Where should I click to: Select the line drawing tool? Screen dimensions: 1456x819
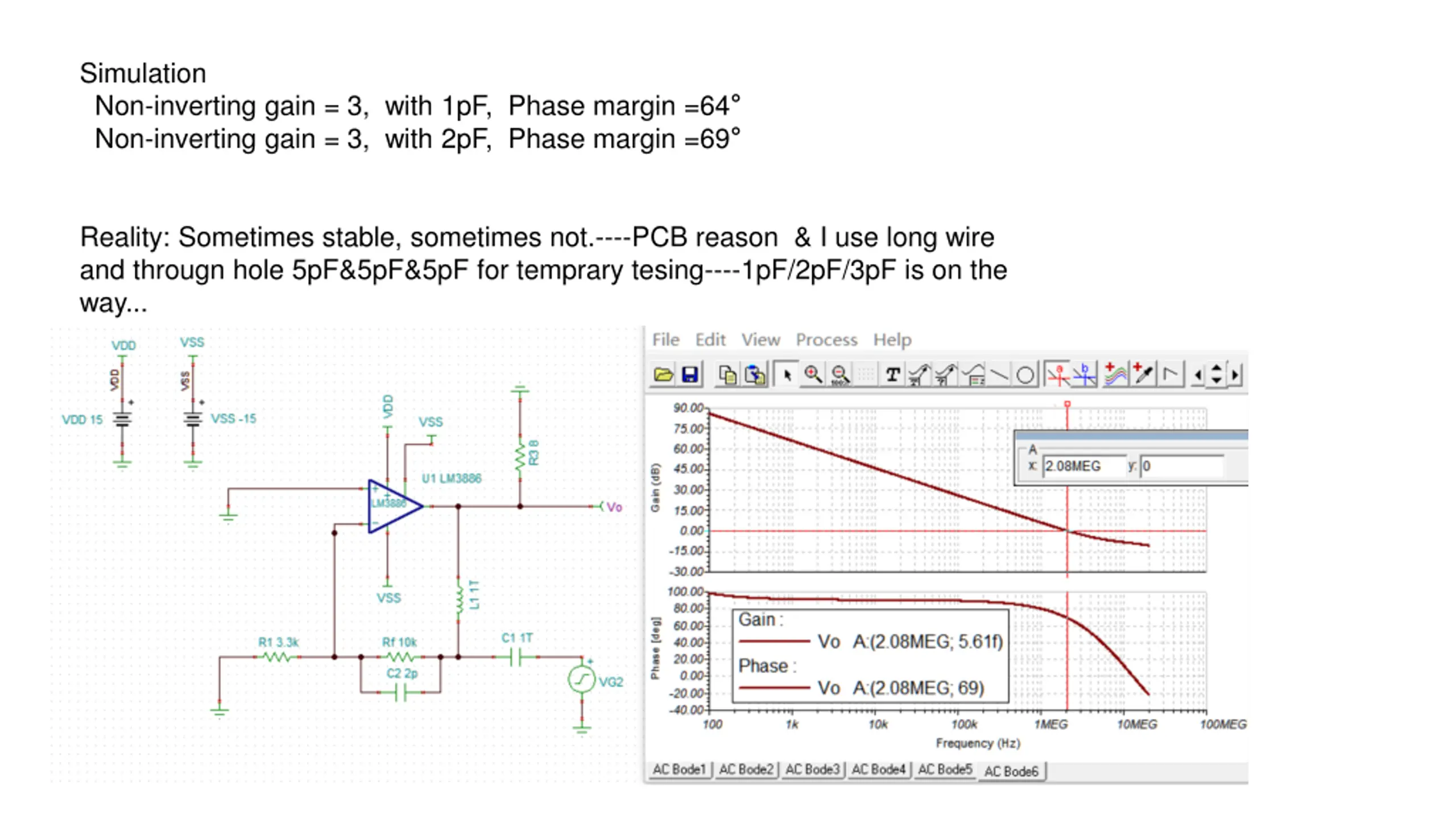999,375
